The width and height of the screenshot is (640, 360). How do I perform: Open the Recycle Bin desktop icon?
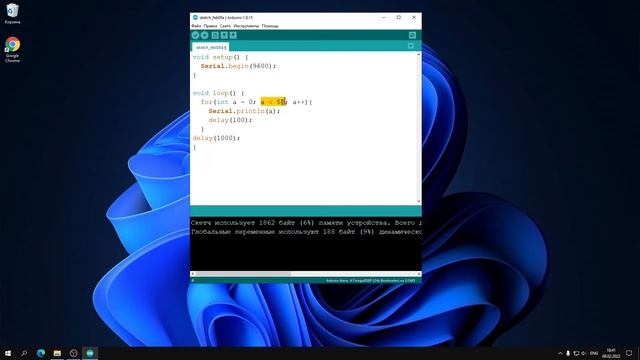[12, 13]
